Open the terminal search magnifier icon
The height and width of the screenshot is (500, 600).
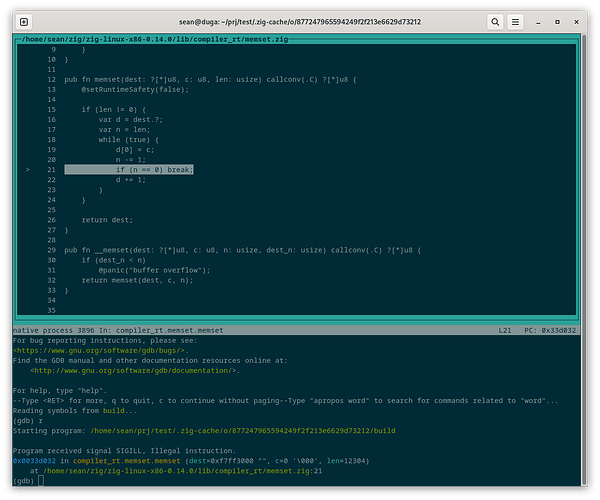point(495,22)
